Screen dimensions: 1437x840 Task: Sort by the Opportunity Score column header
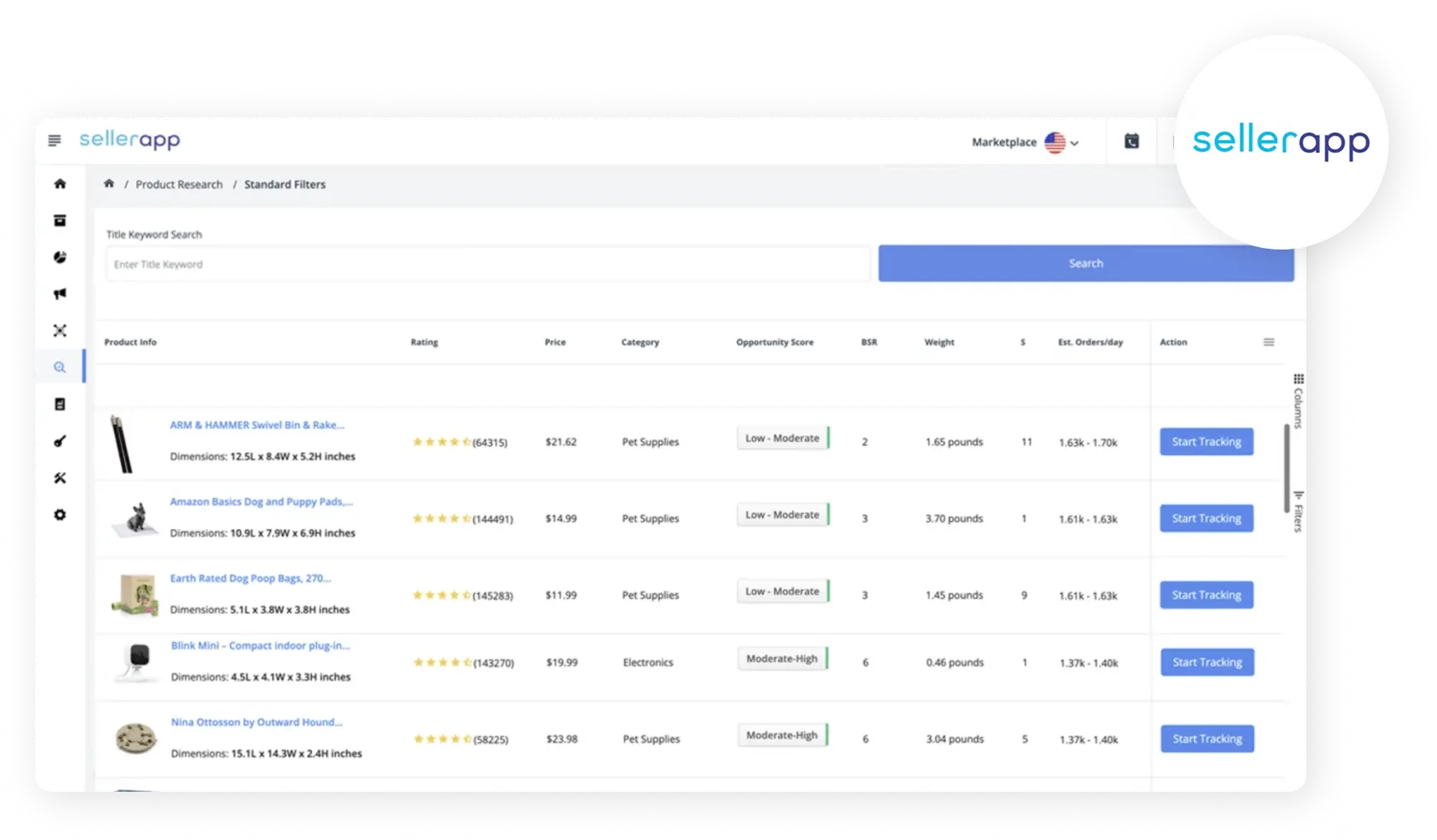(x=775, y=342)
